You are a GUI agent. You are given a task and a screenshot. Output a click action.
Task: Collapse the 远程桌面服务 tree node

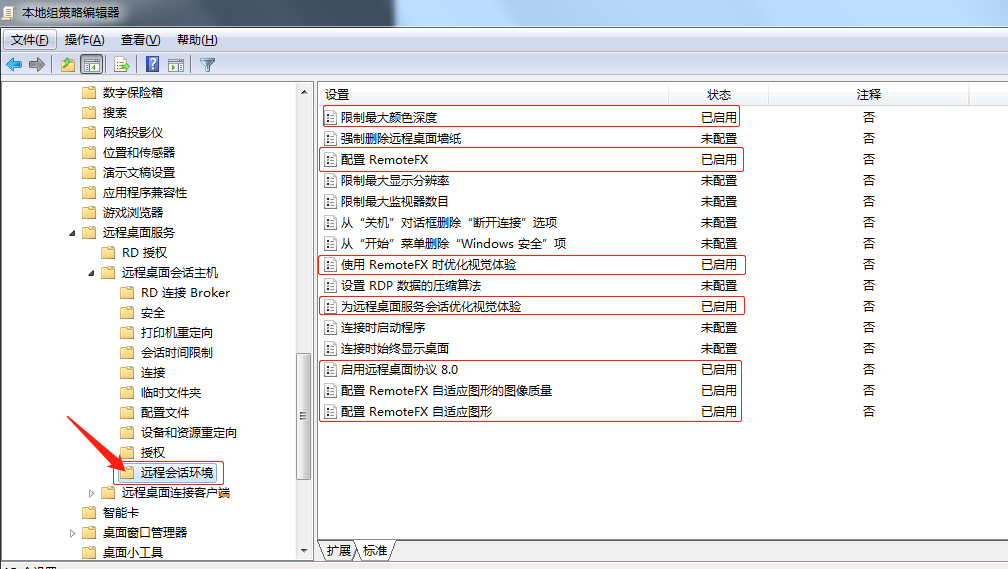tap(72, 233)
